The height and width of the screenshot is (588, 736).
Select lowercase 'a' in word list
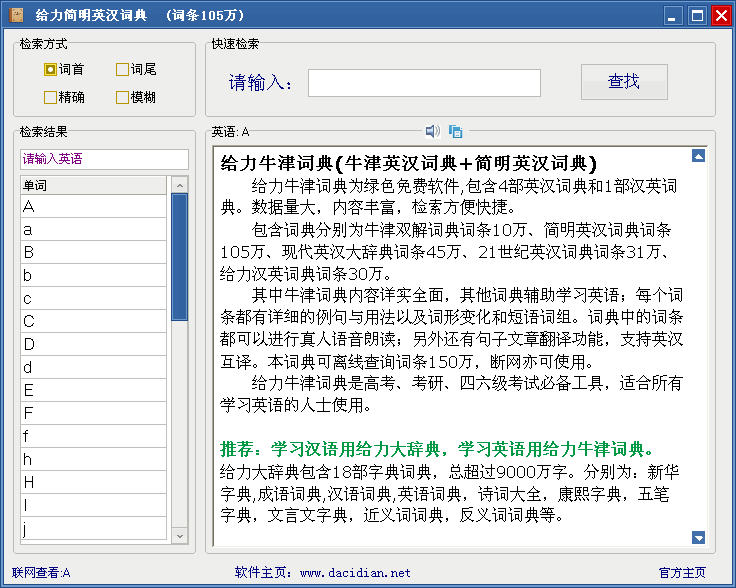click(x=93, y=229)
